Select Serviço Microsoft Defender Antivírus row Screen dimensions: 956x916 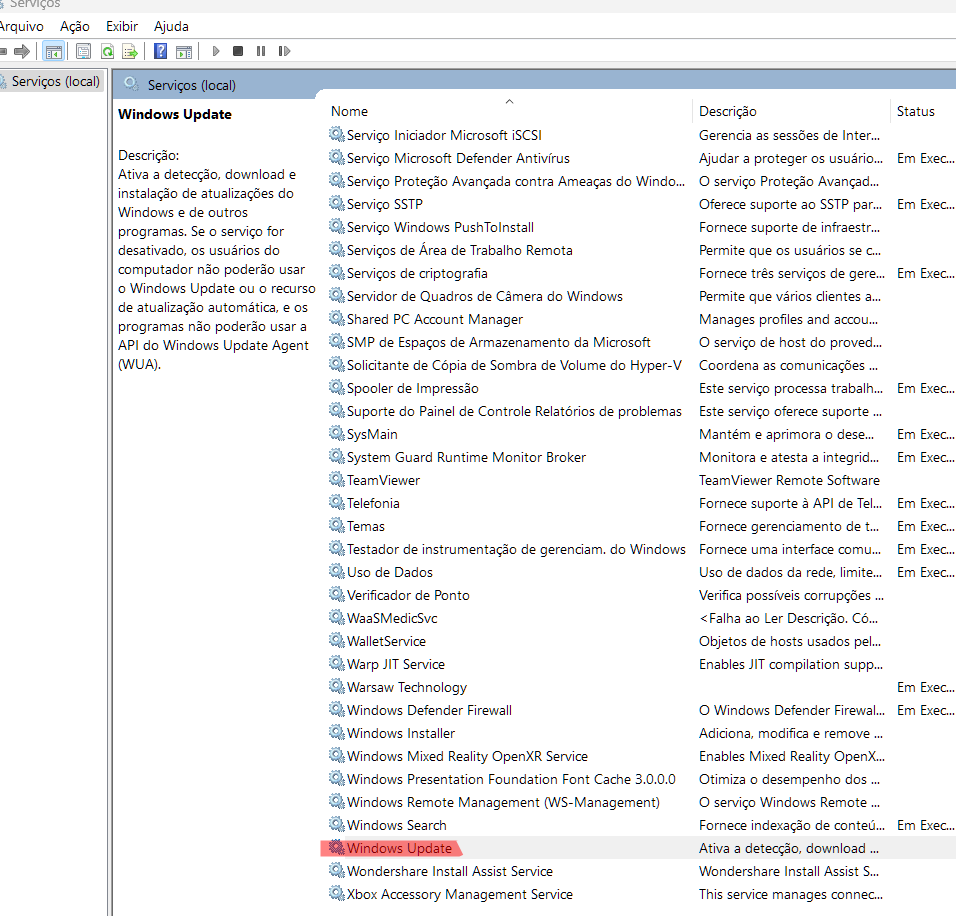coord(458,159)
